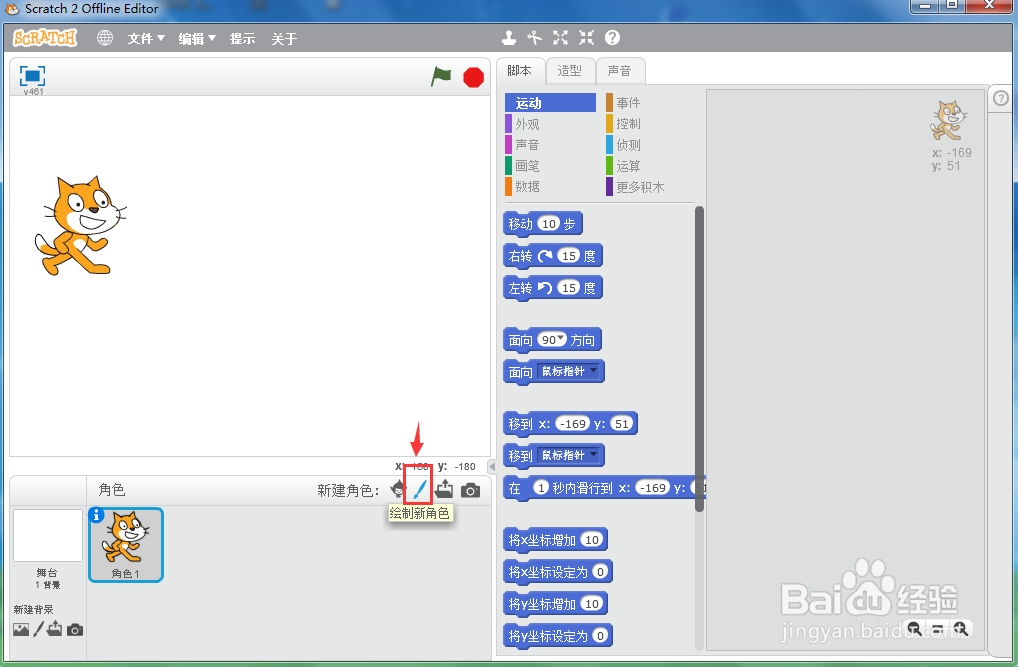Open the 提示 menu
Image resolution: width=1018 pixels, height=667 pixels.
(242, 39)
